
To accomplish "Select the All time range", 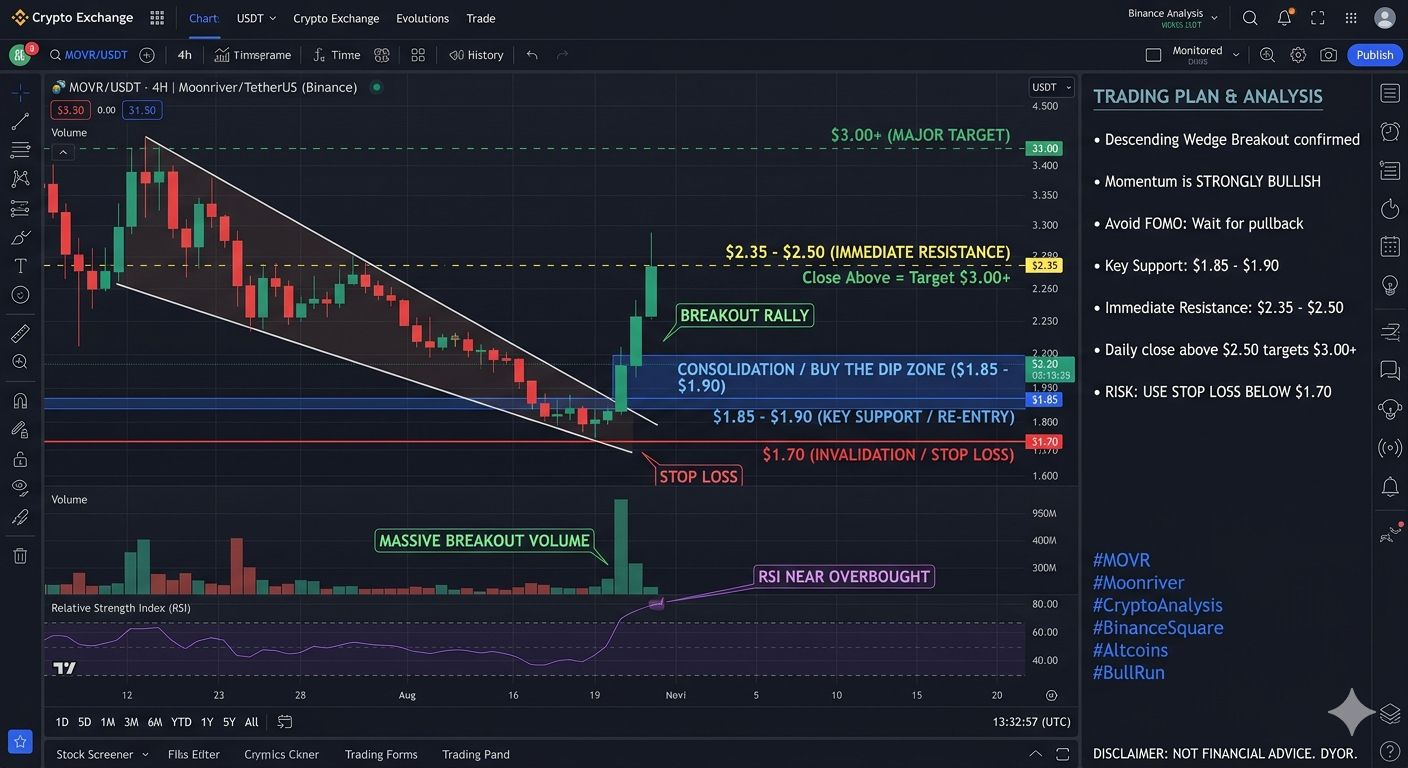I will tap(251, 722).
